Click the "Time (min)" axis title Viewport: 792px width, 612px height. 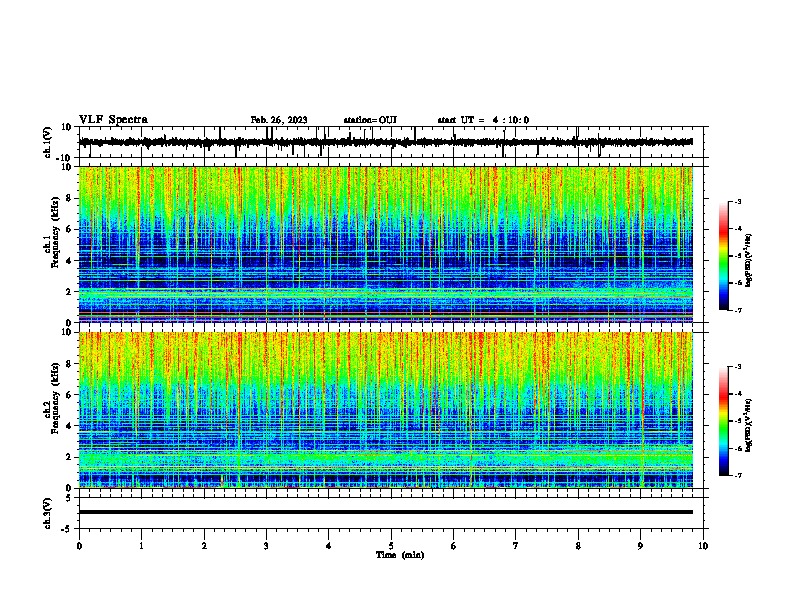[x=400, y=555]
